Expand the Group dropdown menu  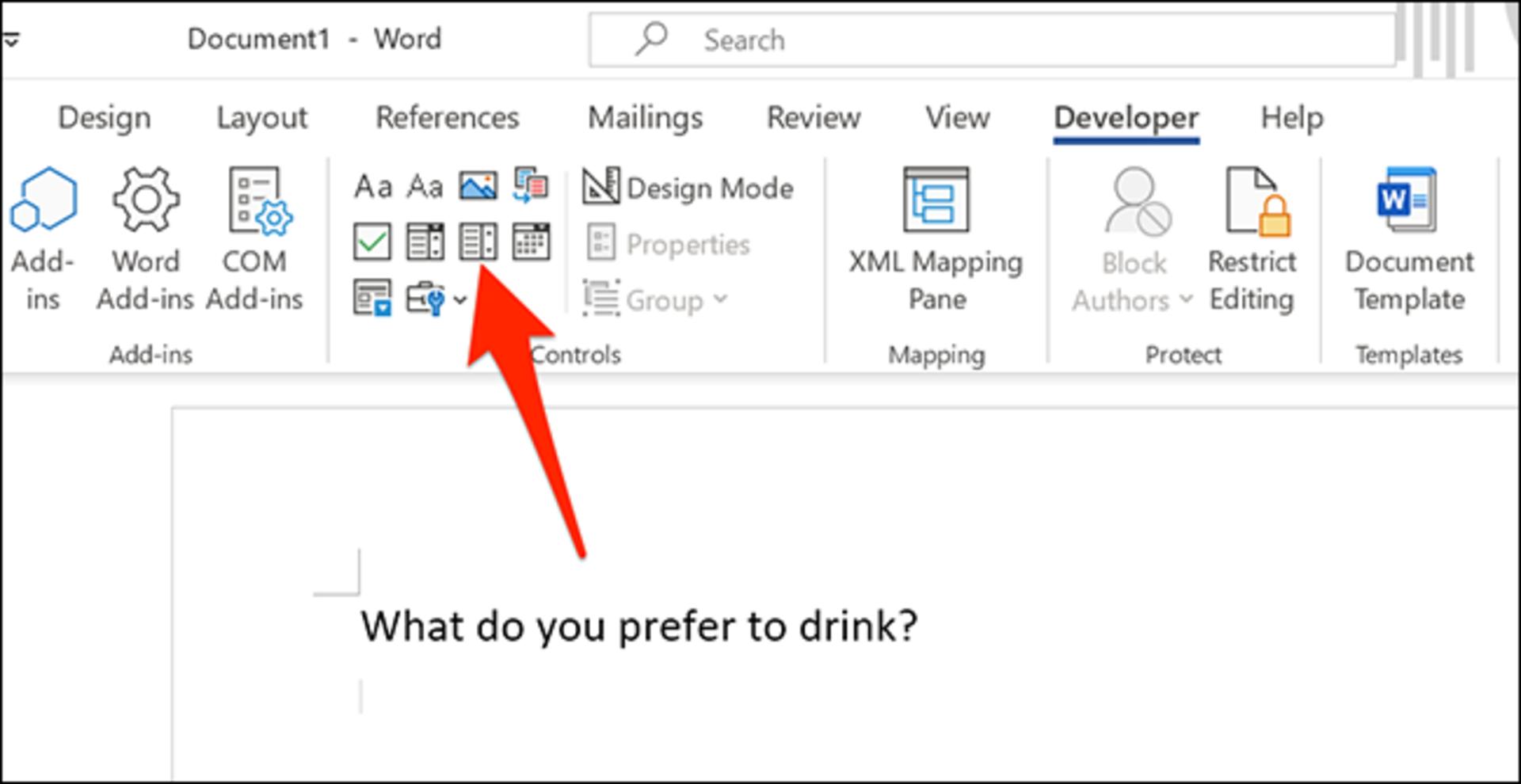(x=656, y=299)
